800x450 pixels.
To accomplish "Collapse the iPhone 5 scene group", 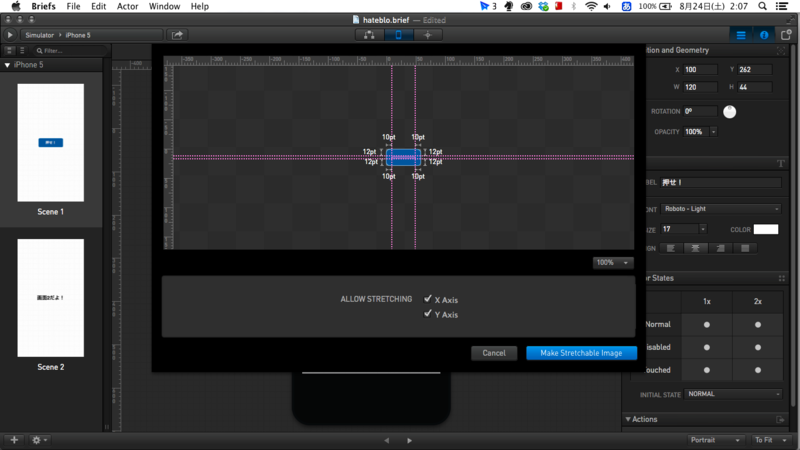I will [x=7, y=65].
